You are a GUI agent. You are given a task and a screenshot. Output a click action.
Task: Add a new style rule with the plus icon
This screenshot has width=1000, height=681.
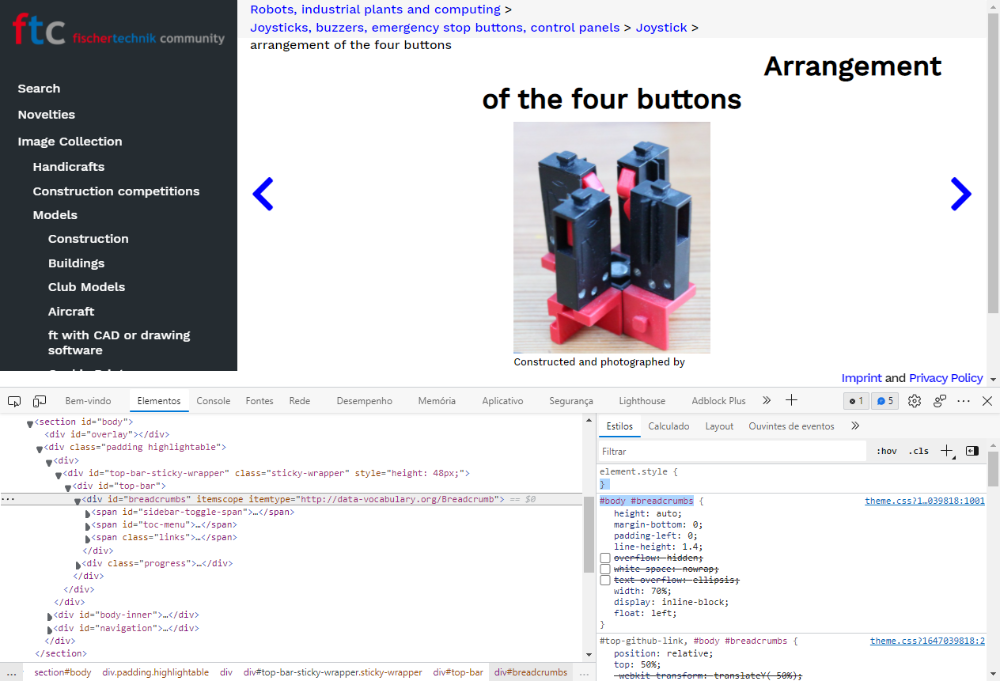(x=947, y=451)
